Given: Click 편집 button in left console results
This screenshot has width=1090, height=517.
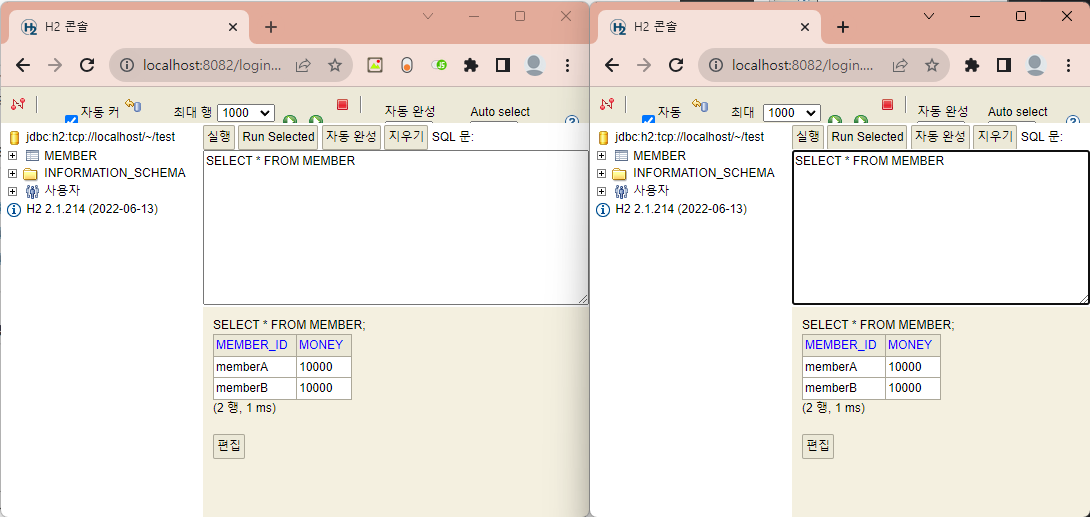Looking at the screenshot, I should tap(229, 446).
